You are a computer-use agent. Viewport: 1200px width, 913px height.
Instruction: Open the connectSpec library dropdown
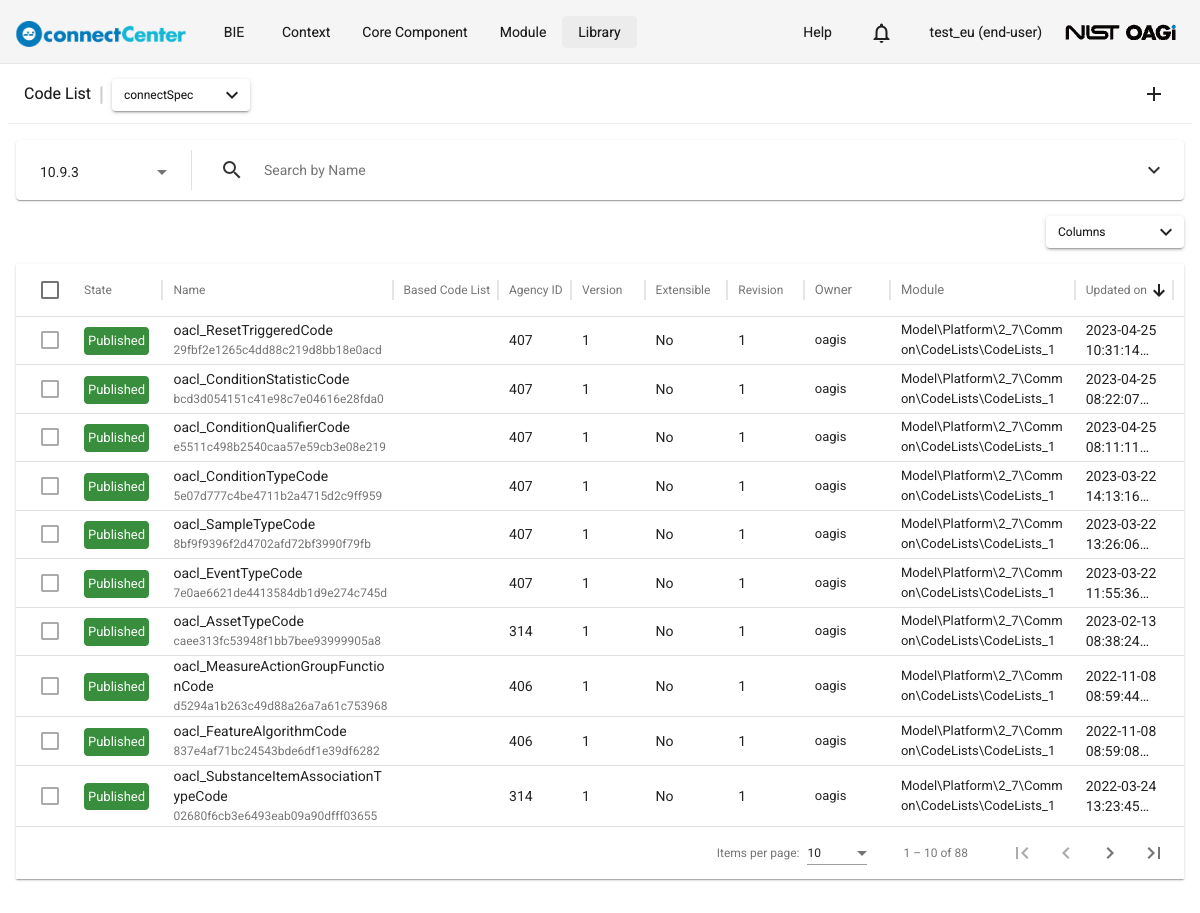click(x=181, y=95)
